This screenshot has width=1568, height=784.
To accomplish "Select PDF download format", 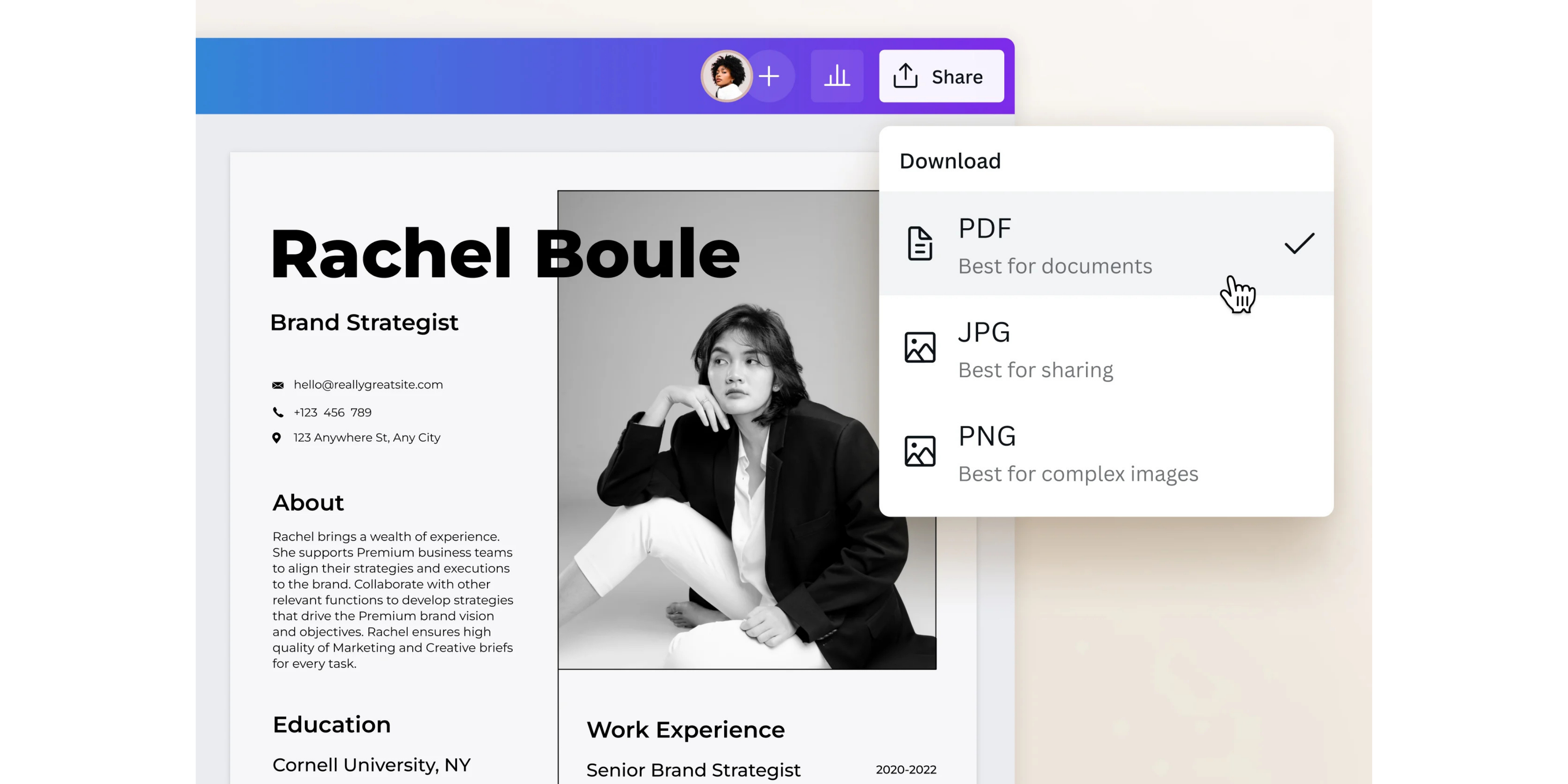I will 1106,244.
